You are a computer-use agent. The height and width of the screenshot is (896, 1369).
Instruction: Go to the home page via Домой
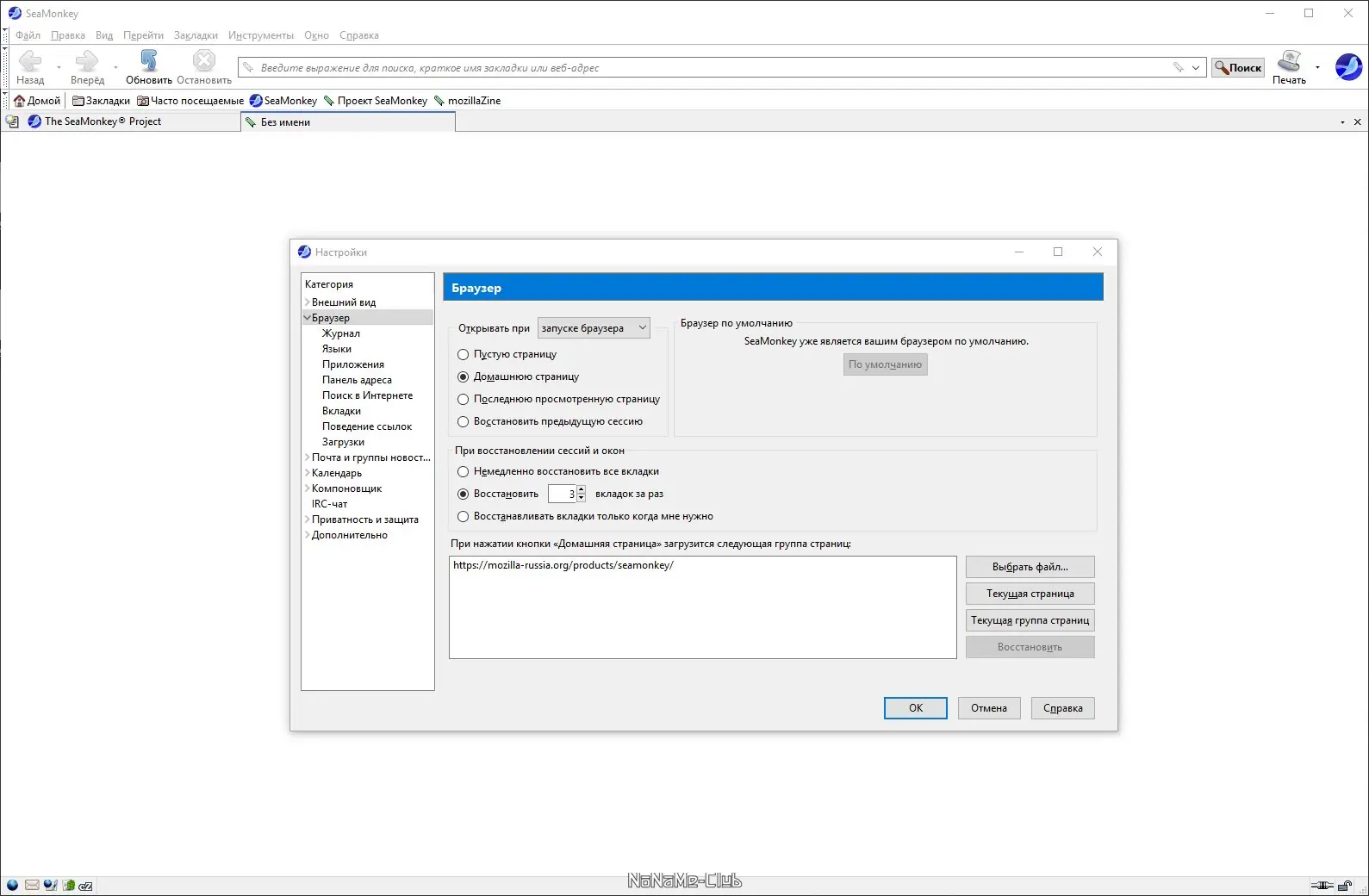[37, 101]
